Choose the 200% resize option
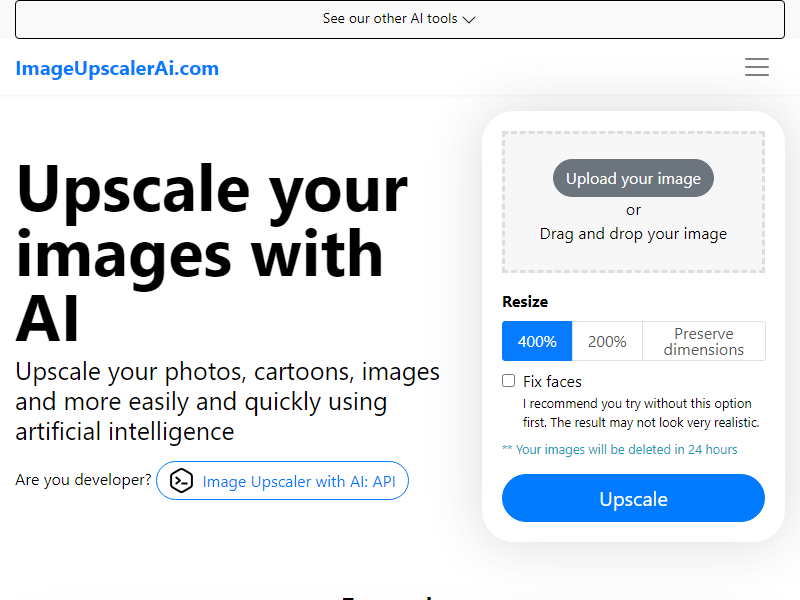This screenshot has height=600, width=800. pyautogui.click(x=607, y=341)
